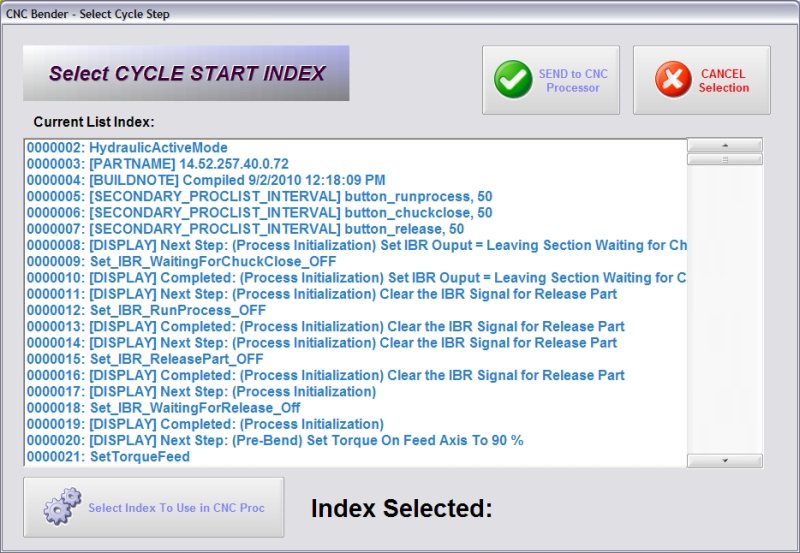800x553 pixels.
Task: Pick the button_chuckclose, 50 entry
Action: (x=259, y=213)
